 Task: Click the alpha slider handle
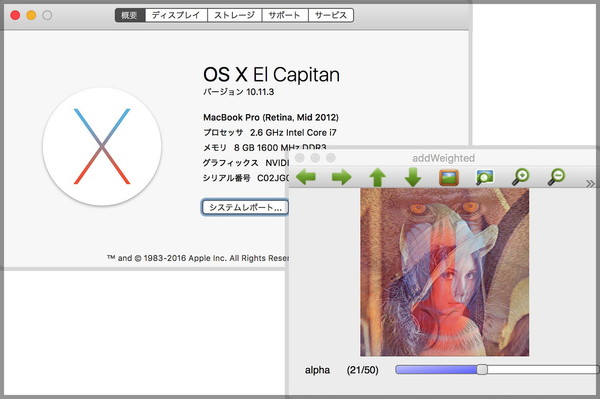pos(482,370)
